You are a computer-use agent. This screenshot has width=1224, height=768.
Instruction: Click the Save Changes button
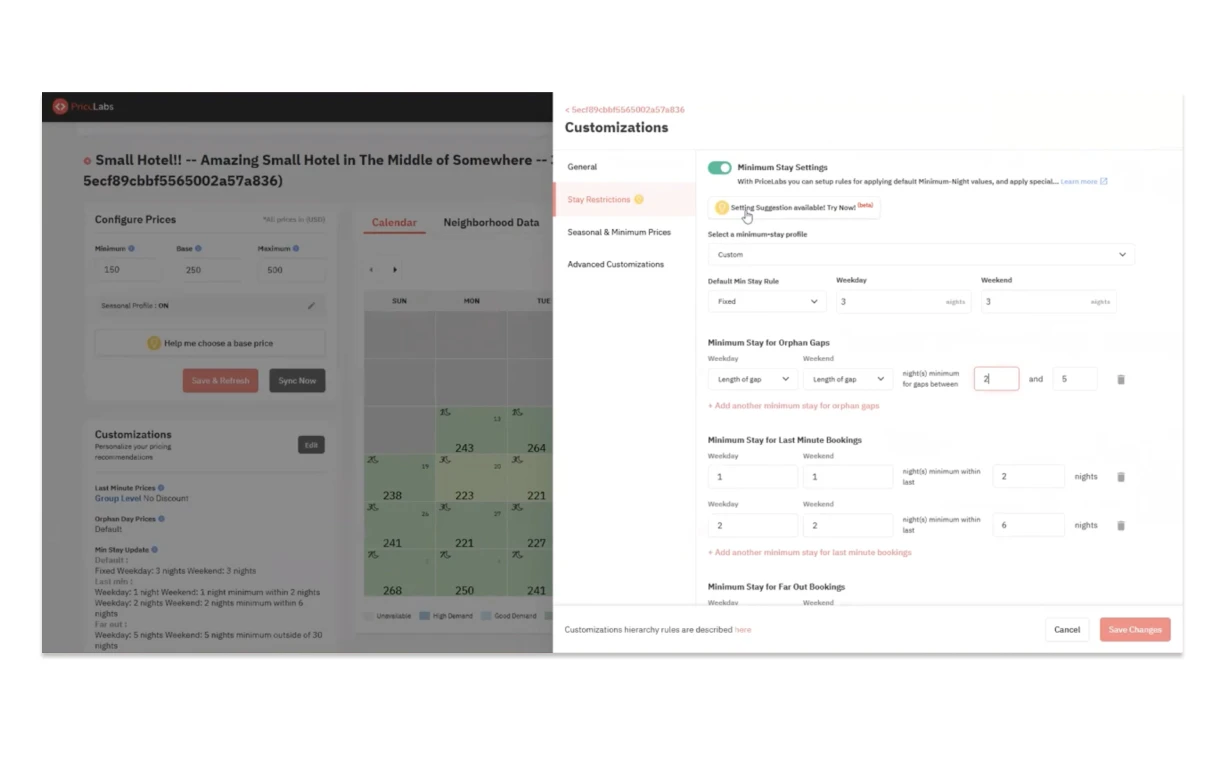tap(1135, 629)
